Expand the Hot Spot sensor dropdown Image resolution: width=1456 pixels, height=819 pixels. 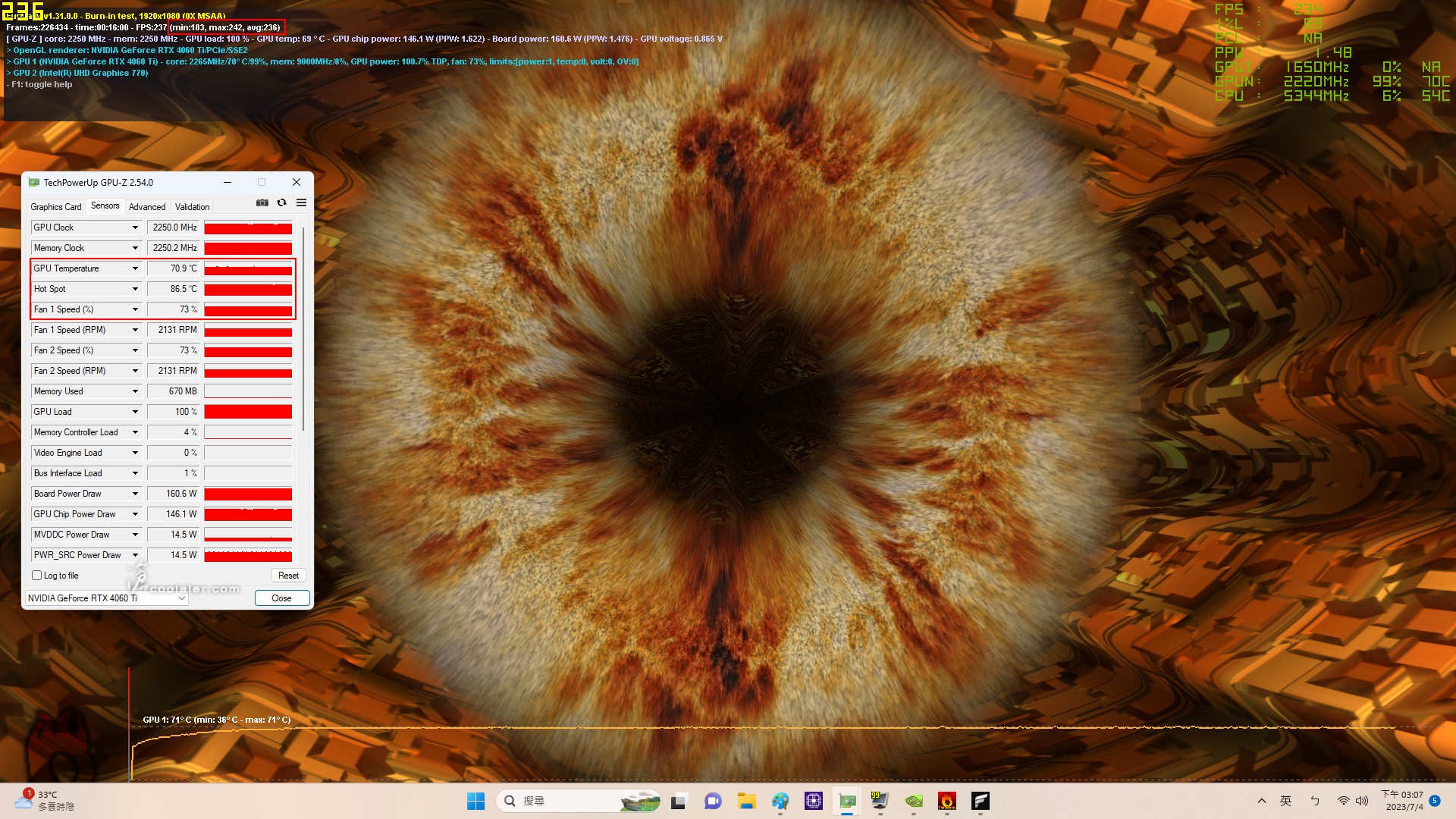[x=136, y=289]
